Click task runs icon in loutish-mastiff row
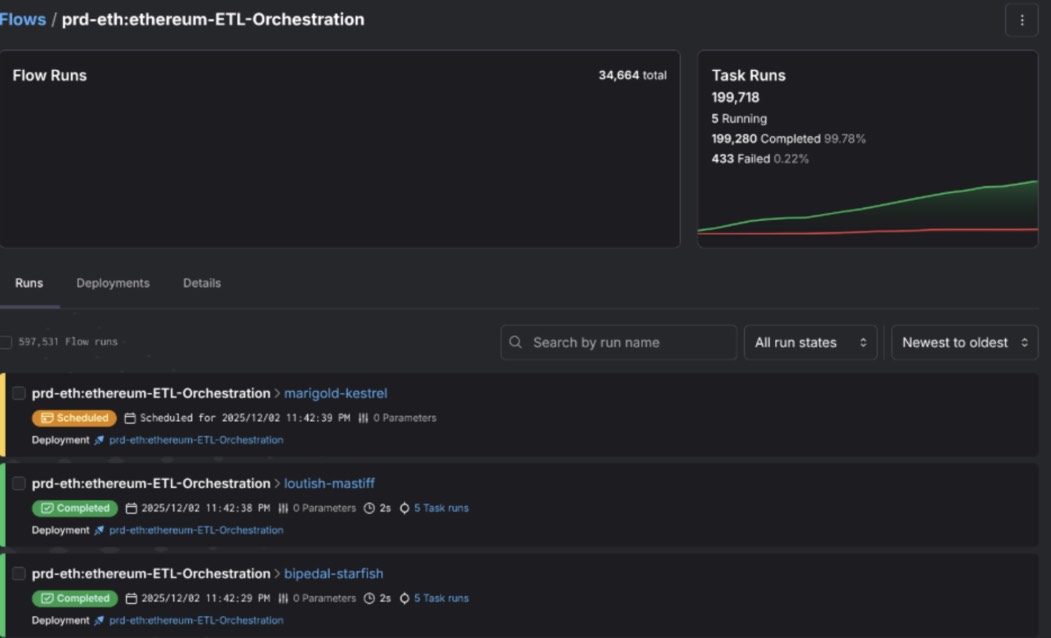This screenshot has height=638, width=1051. tap(404, 509)
